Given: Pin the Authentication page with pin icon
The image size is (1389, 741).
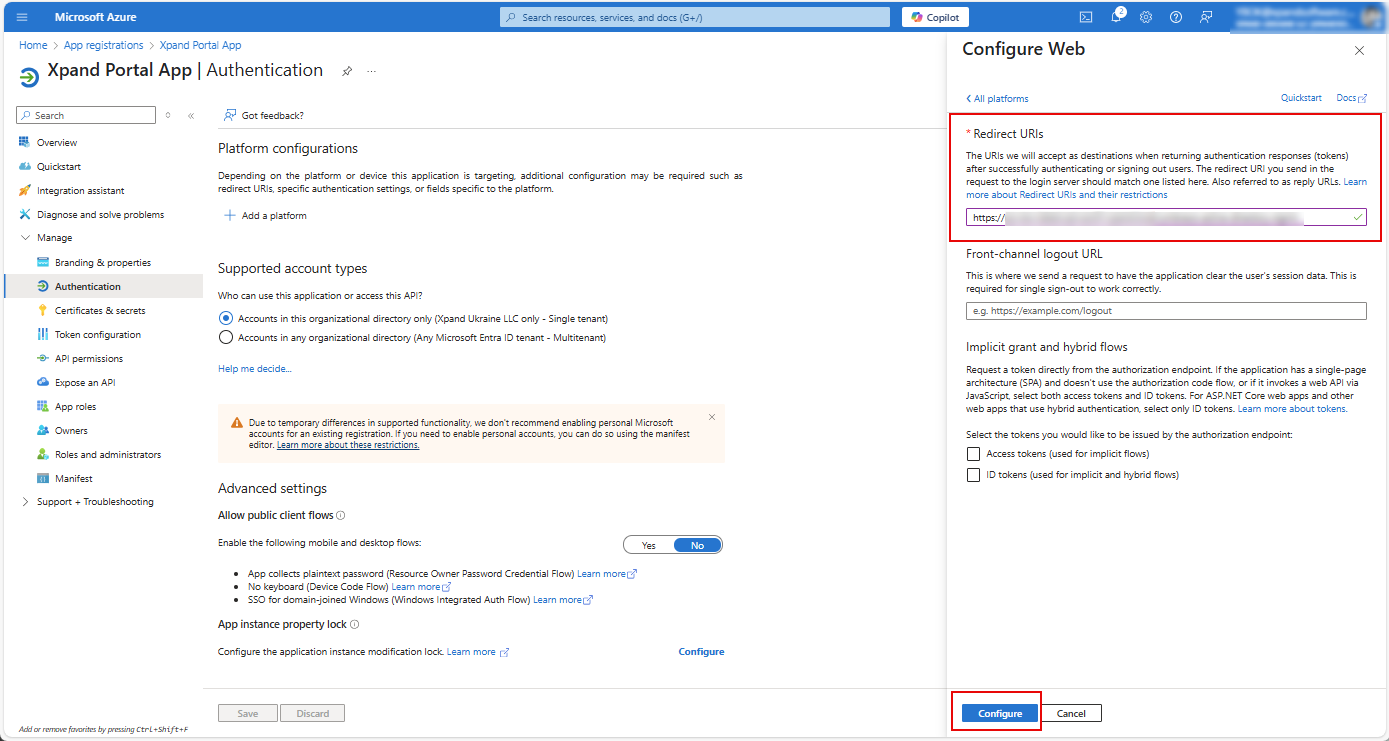Looking at the screenshot, I should click(347, 72).
